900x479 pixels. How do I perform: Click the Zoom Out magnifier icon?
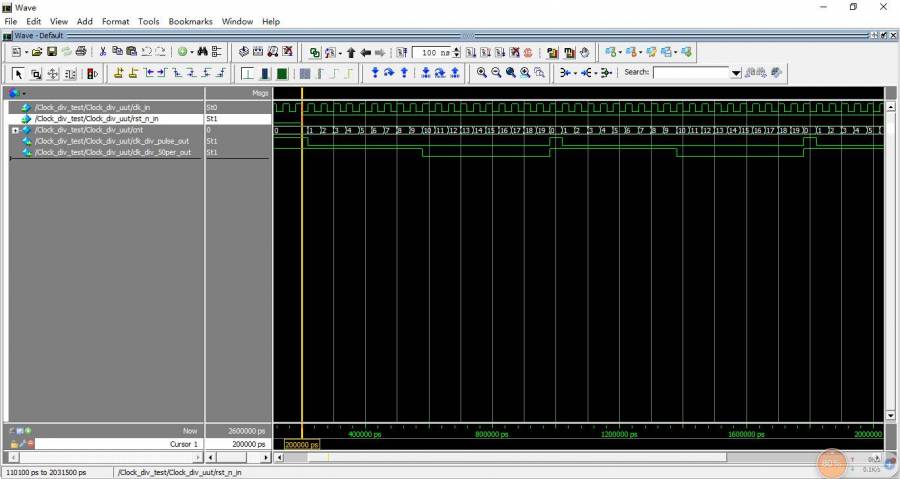(x=496, y=73)
